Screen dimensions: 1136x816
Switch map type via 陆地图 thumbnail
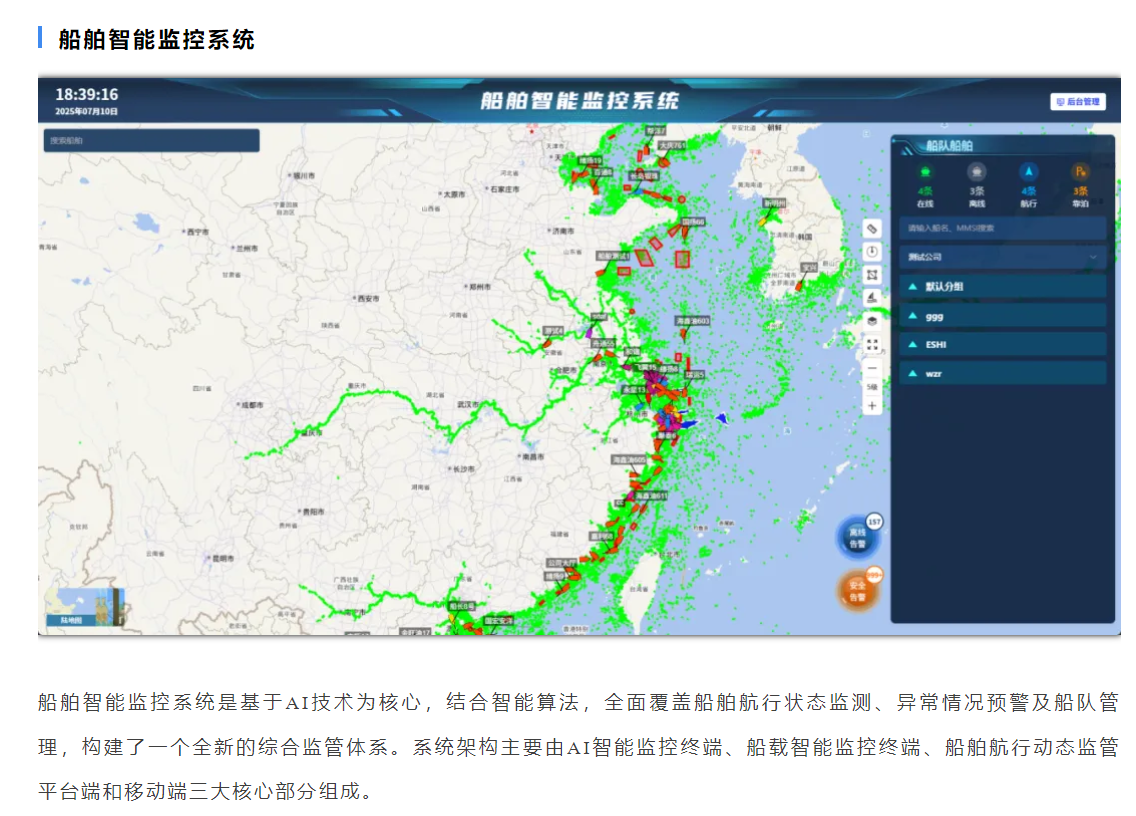(x=85, y=607)
